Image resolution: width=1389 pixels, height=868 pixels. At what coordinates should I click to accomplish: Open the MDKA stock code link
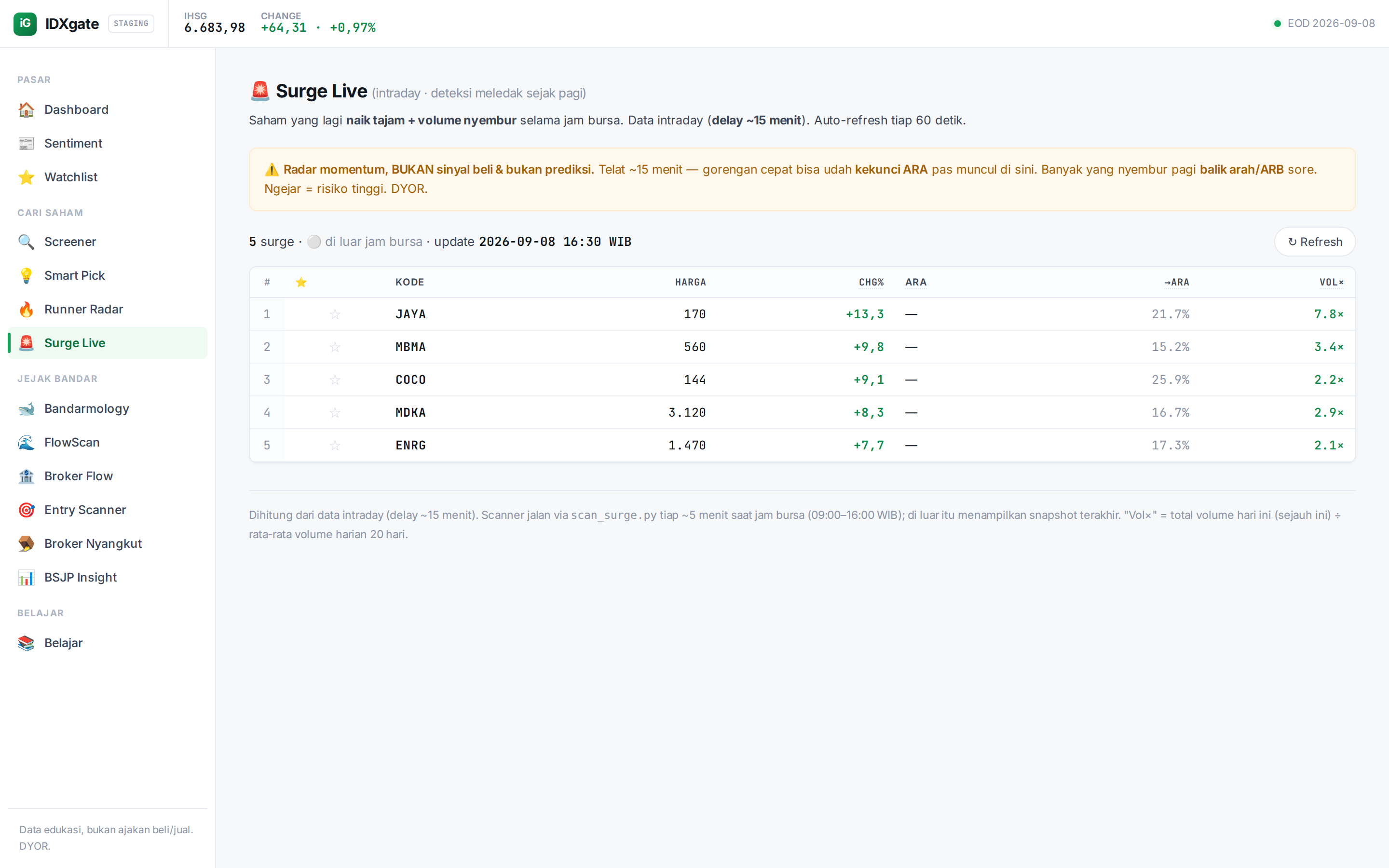click(410, 412)
